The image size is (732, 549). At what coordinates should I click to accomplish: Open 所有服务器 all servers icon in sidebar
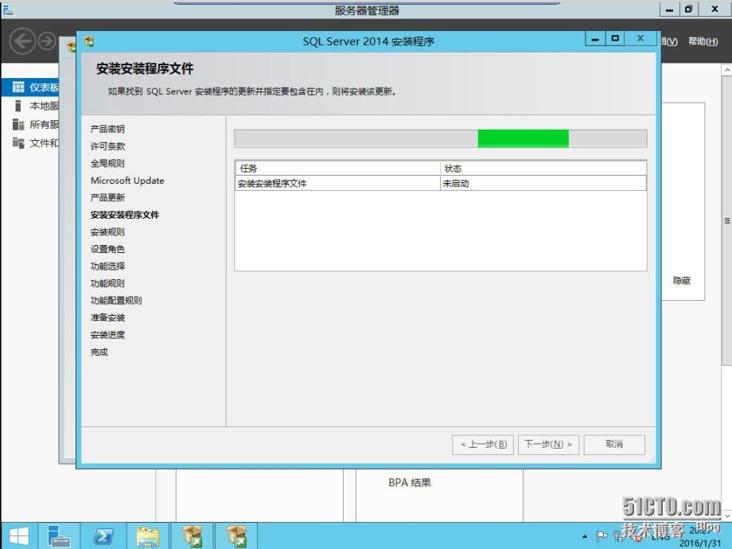pos(18,124)
